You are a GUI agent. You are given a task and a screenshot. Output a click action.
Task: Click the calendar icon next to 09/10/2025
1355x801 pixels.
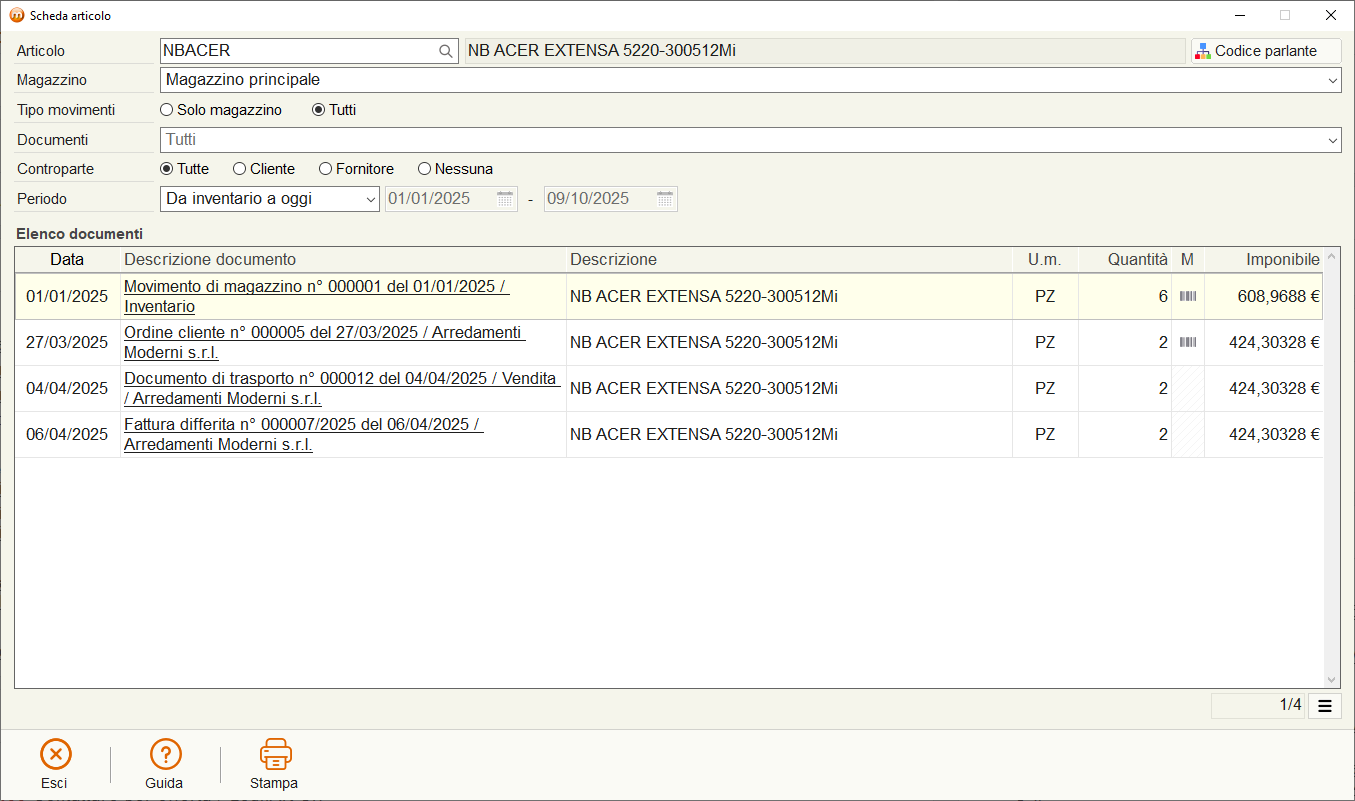point(665,198)
